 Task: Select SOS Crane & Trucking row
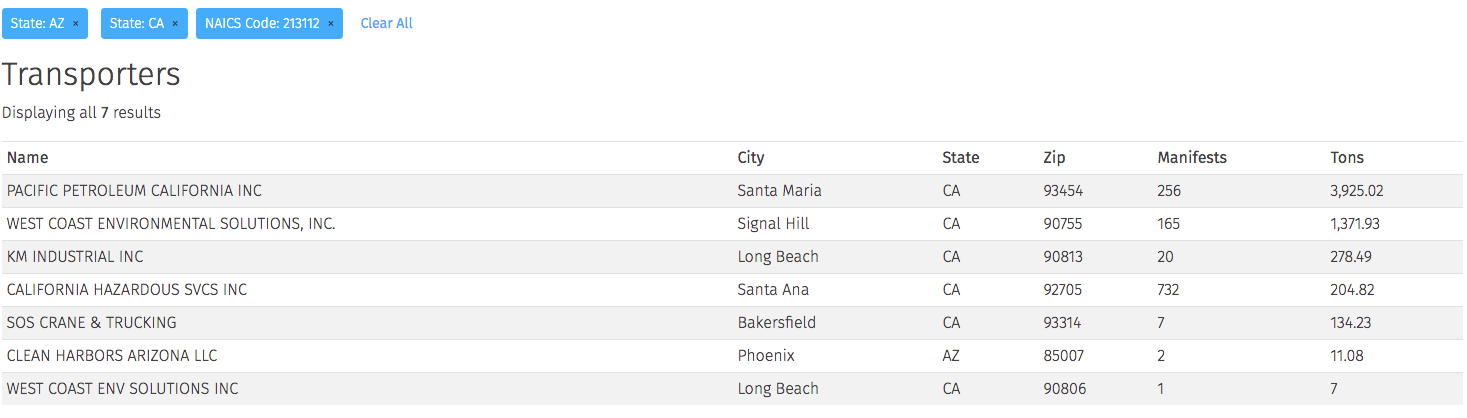pyautogui.click(x=732, y=322)
